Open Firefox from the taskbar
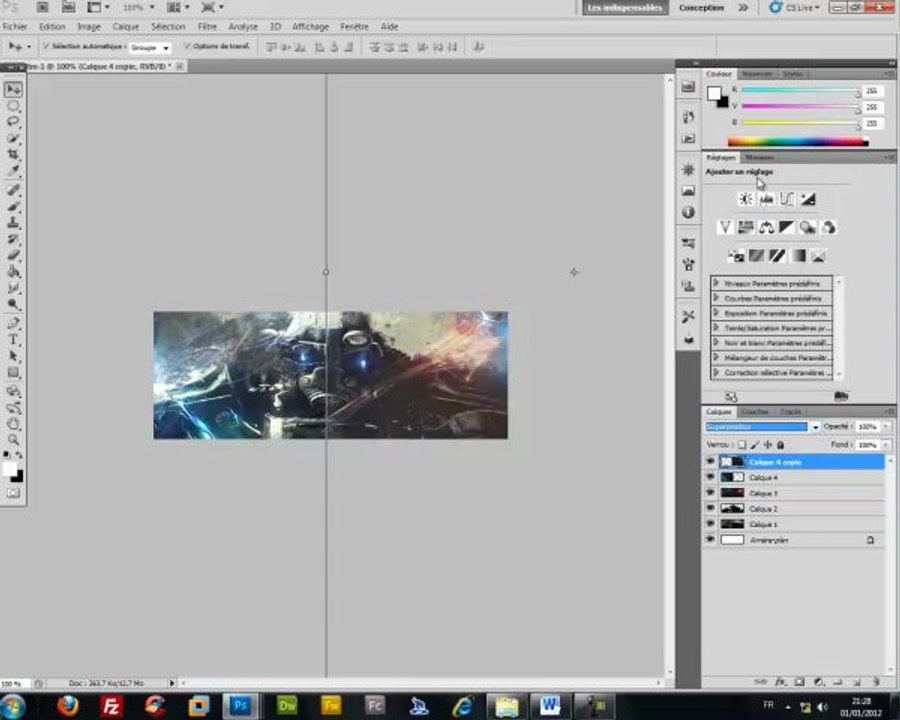This screenshot has width=900, height=720. (68, 705)
